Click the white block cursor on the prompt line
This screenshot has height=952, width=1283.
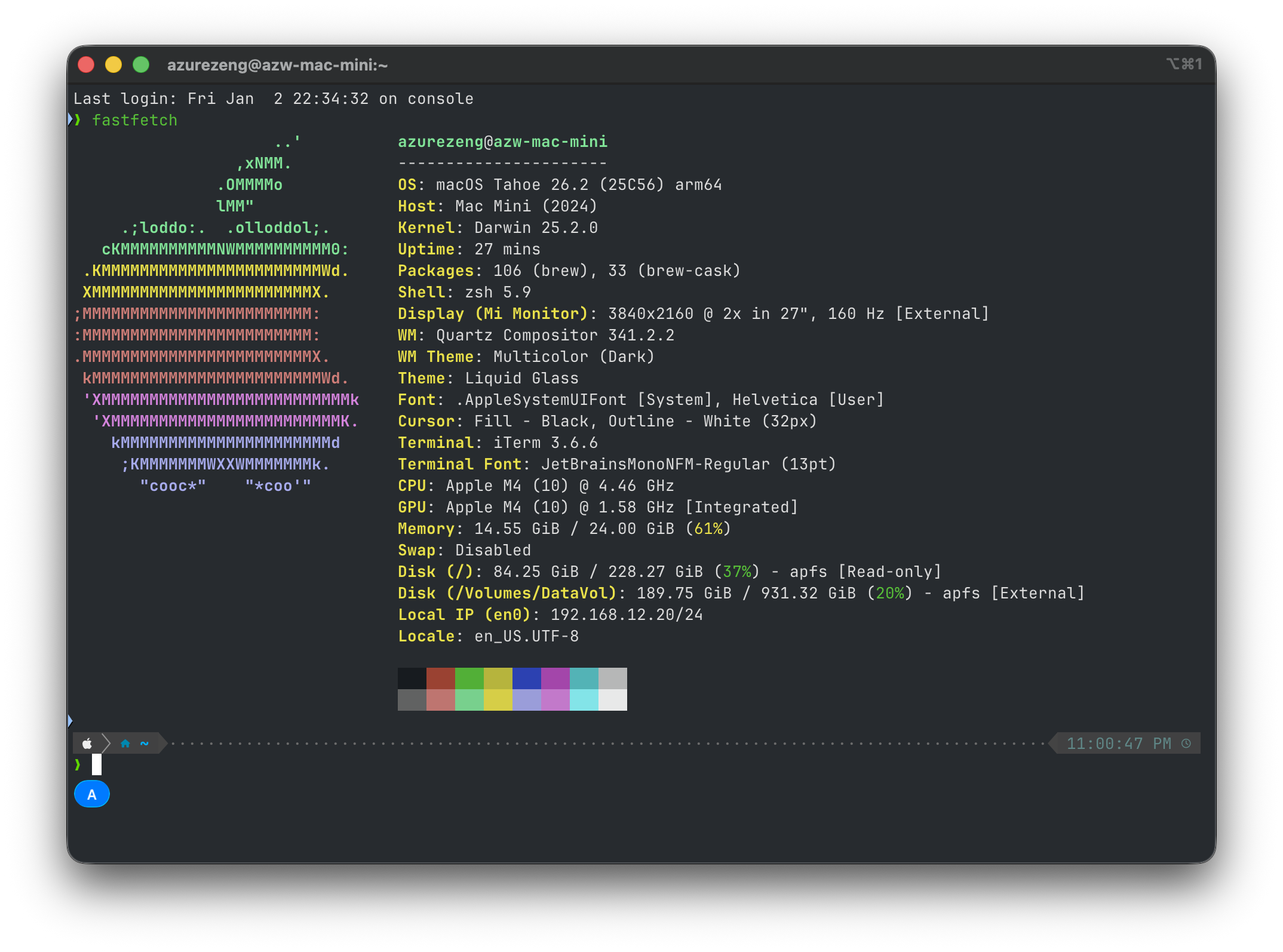pyautogui.click(x=97, y=764)
